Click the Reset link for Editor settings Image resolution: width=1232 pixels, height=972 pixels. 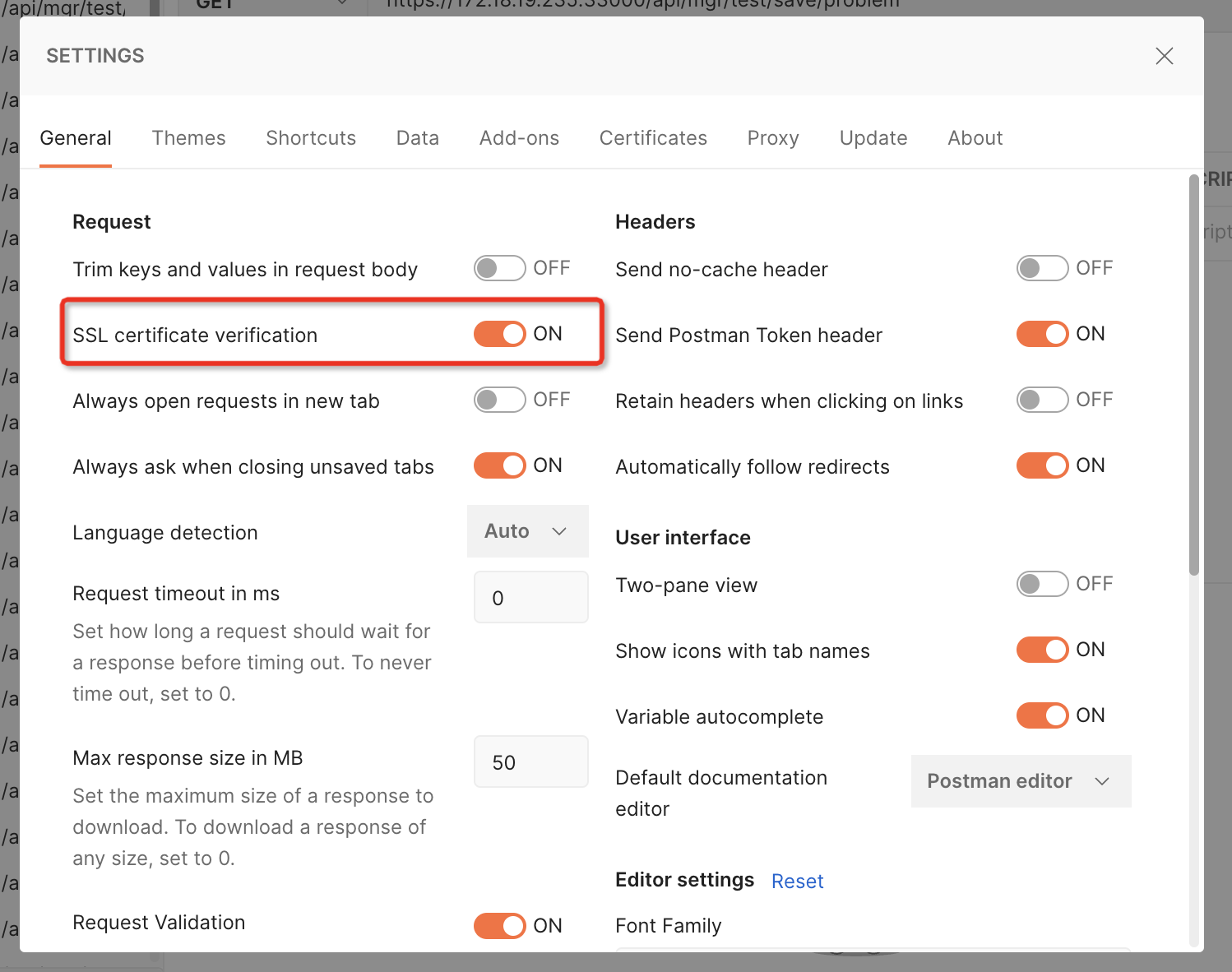coord(797,882)
